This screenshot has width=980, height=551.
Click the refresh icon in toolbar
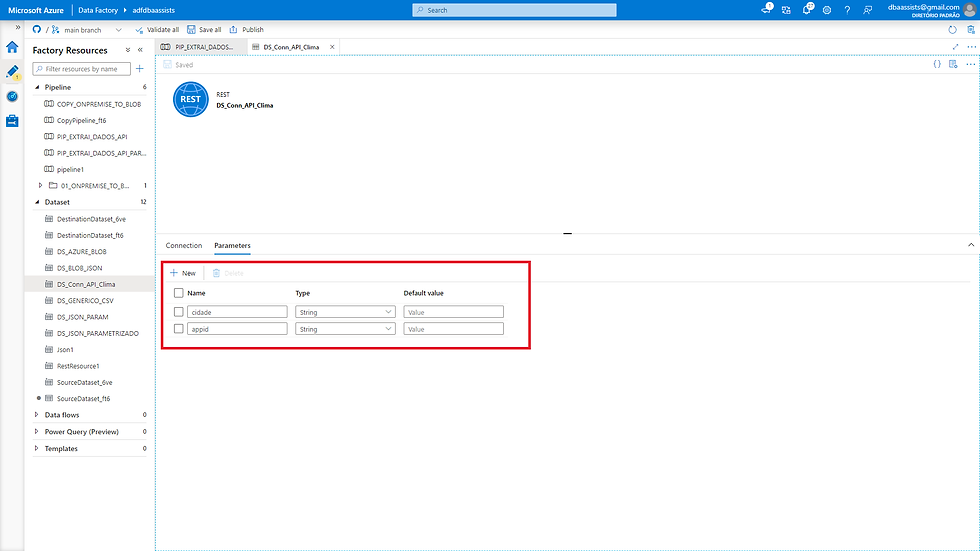[952, 29]
